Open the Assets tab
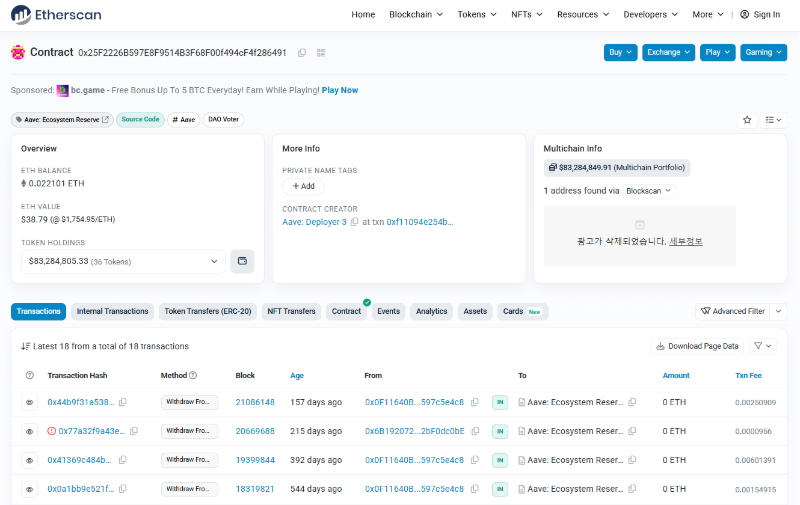The width and height of the screenshot is (800, 505). pos(475,311)
